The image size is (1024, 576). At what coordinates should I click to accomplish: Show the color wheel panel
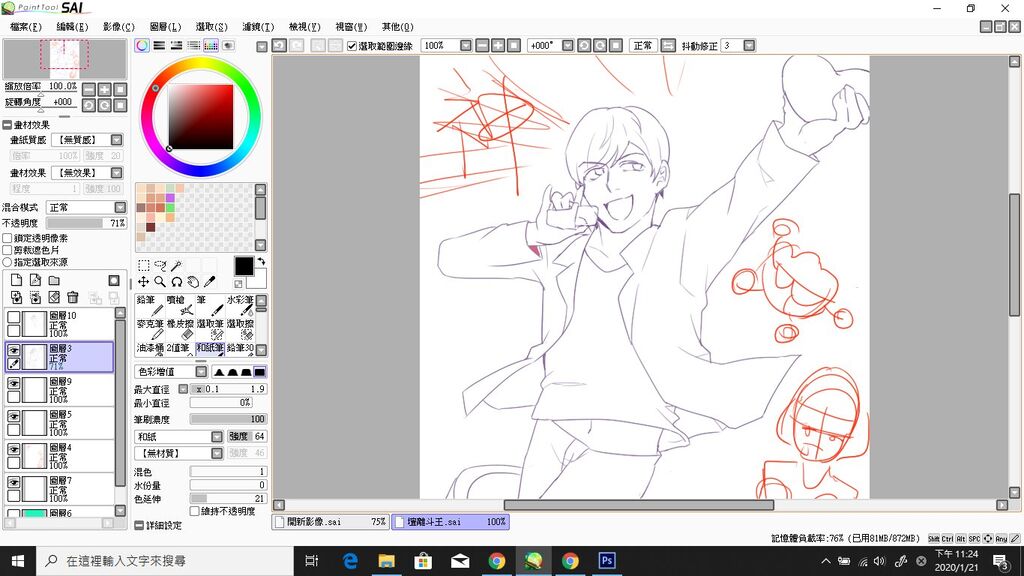point(142,45)
